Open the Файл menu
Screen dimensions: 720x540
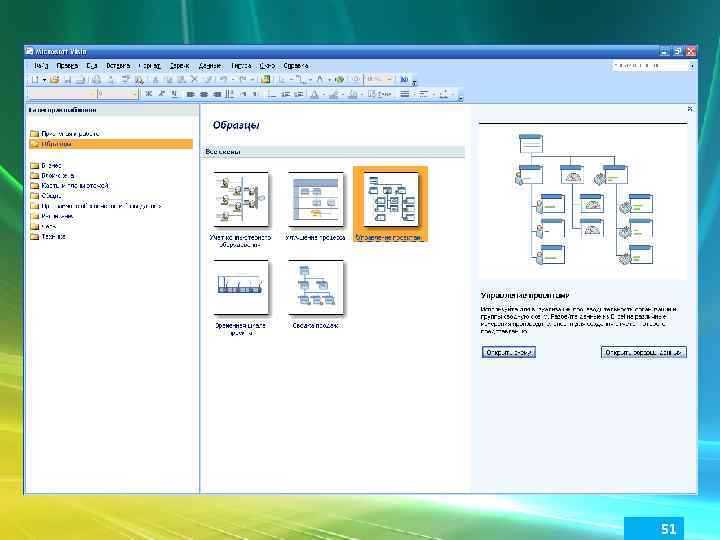[x=40, y=66]
